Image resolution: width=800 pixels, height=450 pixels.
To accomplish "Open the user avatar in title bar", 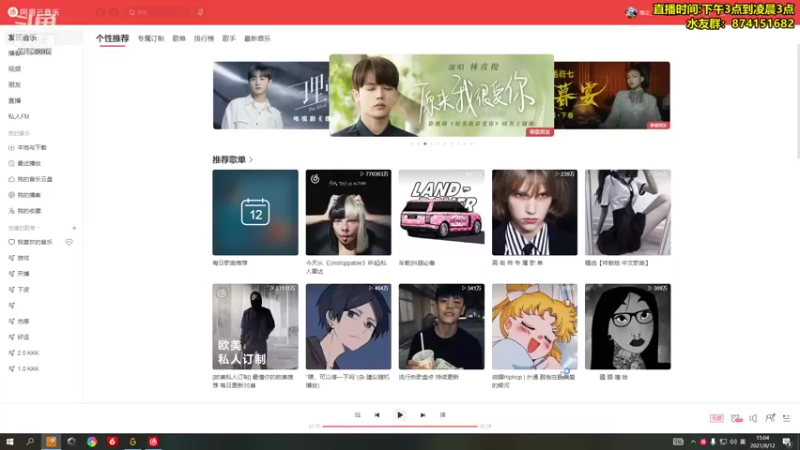I will (x=631, y=12).
